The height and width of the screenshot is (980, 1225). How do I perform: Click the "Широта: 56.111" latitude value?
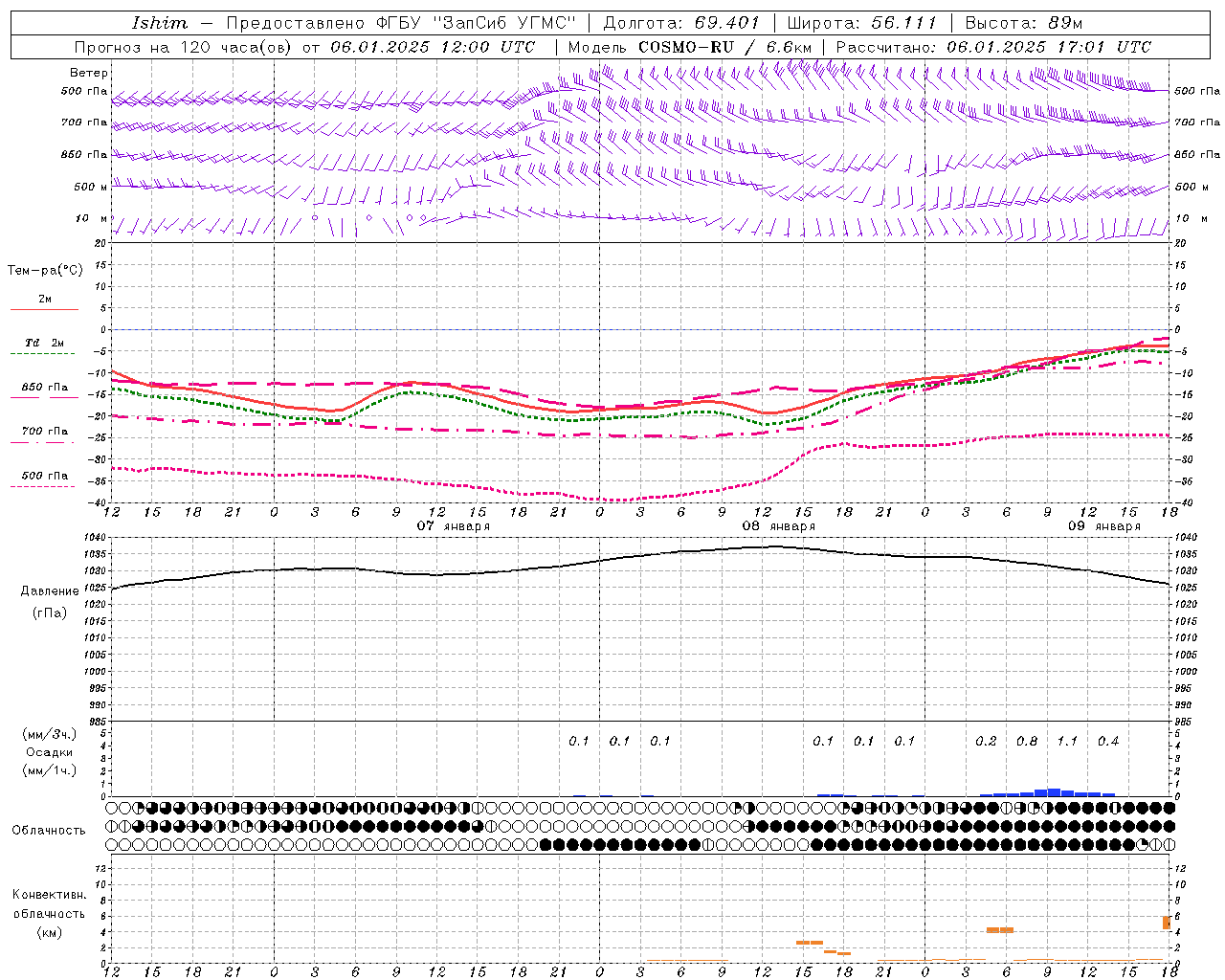(861, 23)
